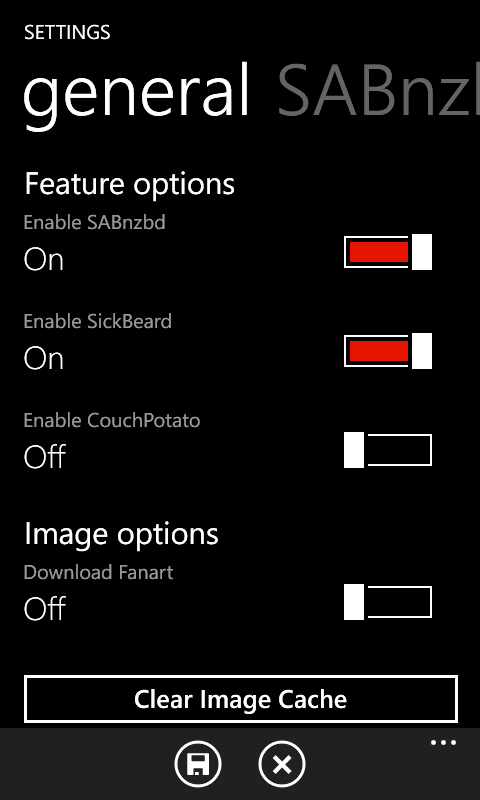Tap the SETTINGS page title

tap(67, 33)
